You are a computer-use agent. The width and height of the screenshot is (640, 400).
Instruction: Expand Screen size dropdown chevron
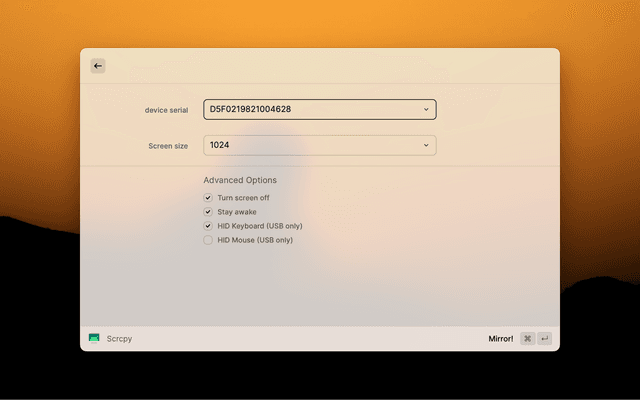(x=426, y=145)
